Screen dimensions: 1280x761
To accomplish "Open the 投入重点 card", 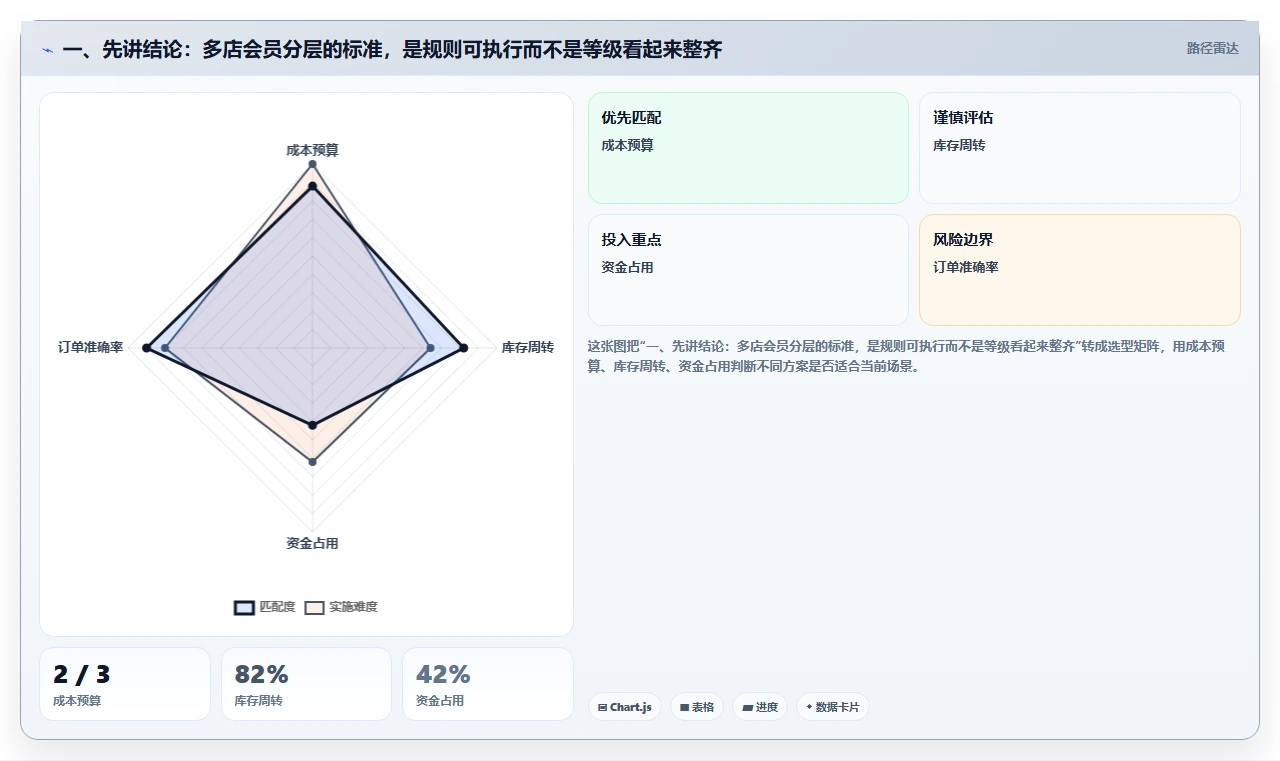I will (748, 270).
